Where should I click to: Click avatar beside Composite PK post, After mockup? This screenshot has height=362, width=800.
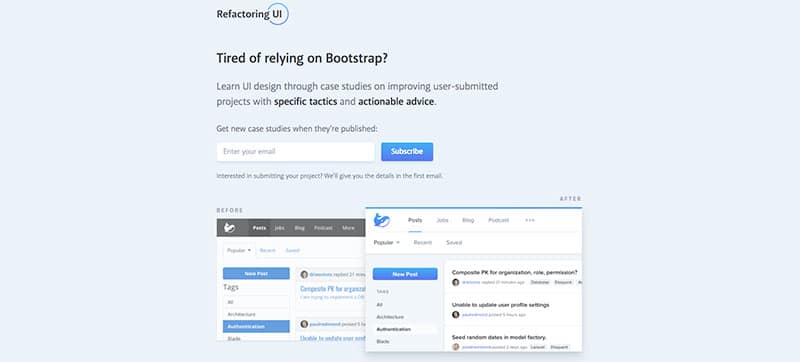456,282
